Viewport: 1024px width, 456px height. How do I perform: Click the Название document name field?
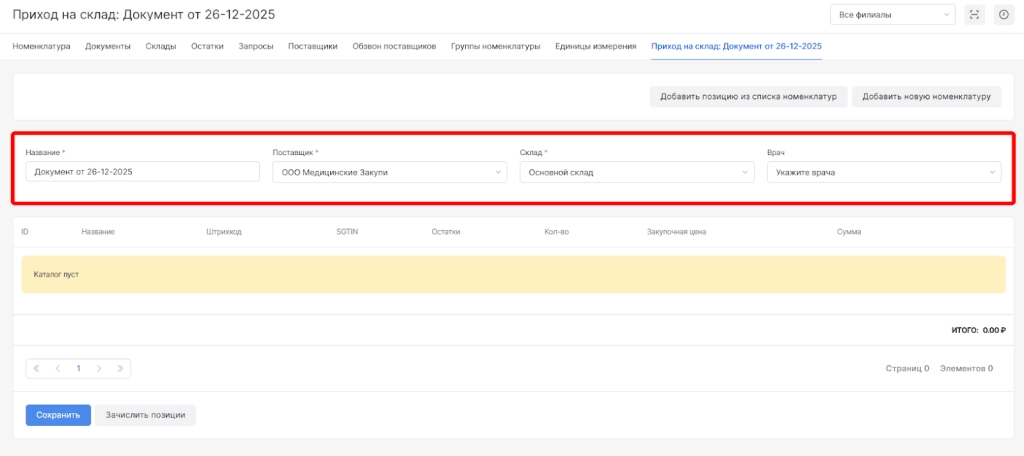click(x=143, y=172)
